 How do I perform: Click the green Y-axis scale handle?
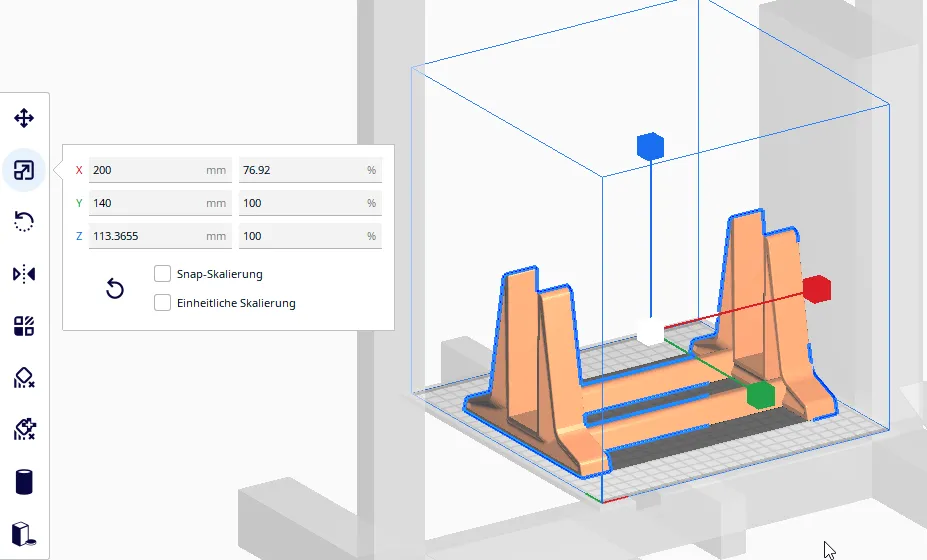760,395
